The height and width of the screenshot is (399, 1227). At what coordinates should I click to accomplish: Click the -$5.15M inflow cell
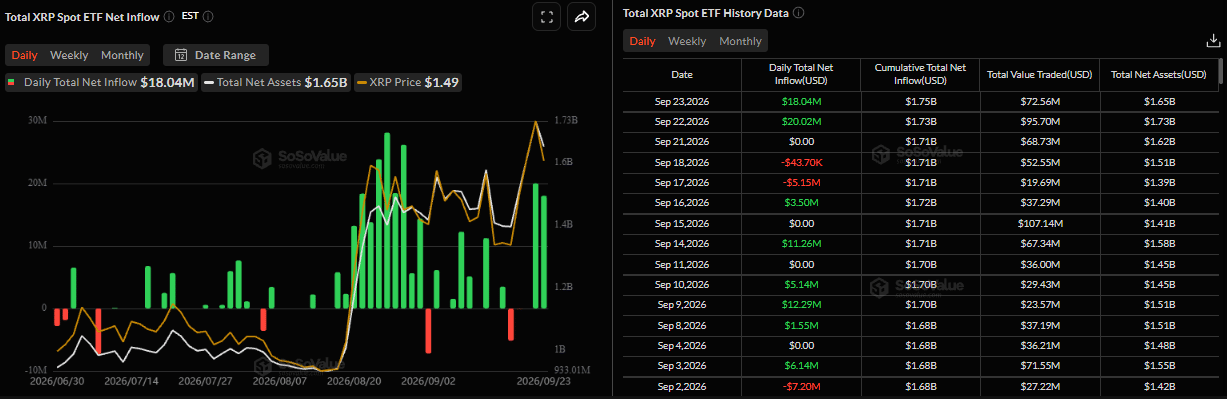[800, 182]
